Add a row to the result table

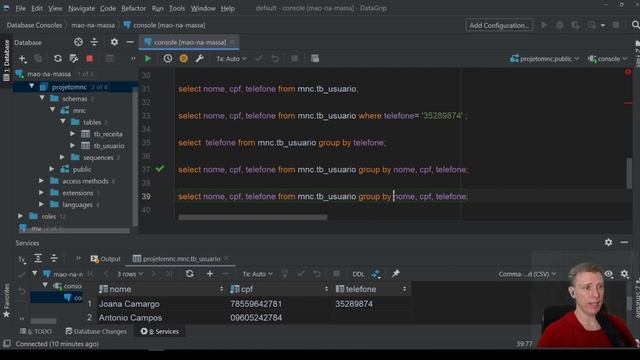pyautogui.click(x=210, y=274)
